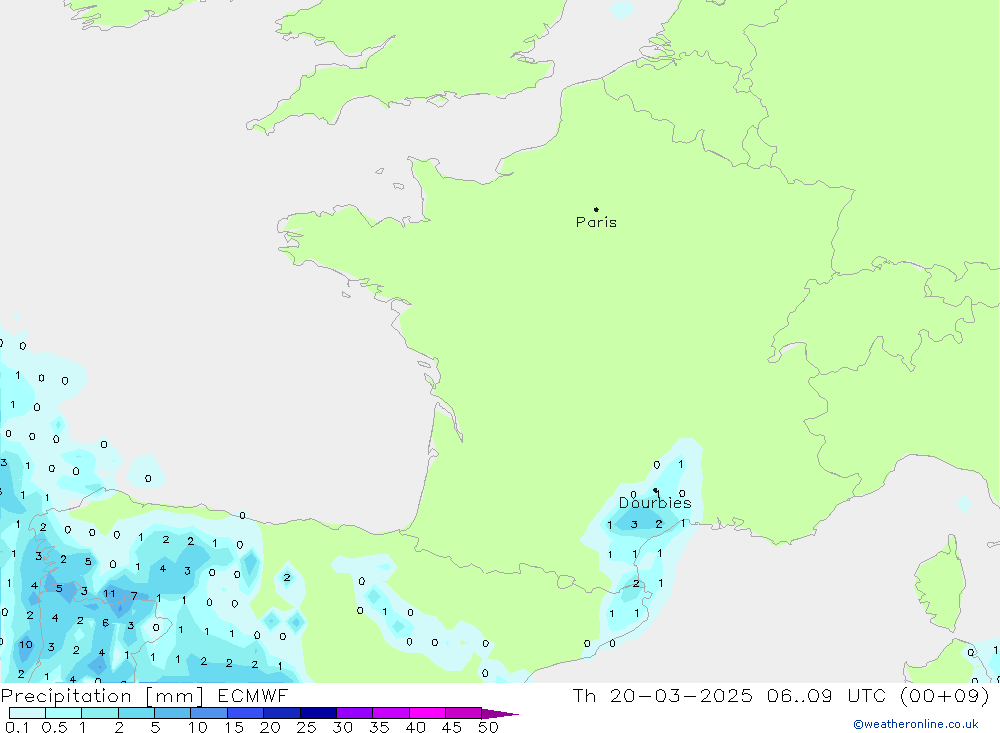Click the value 3 just west of Dourbies

pos(634,524)
